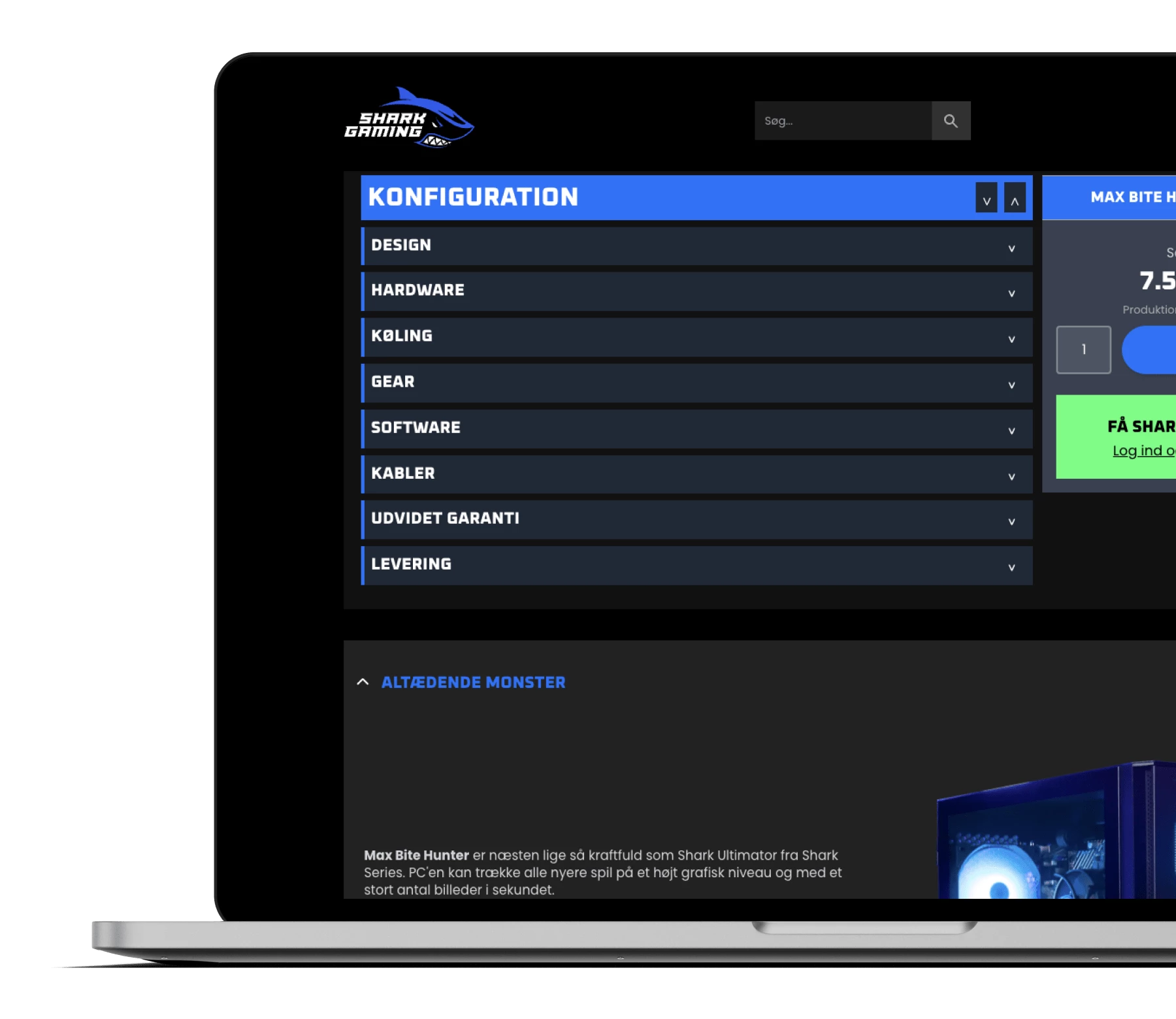1176x1019 pixels.
Task: Click the KONFIGURATION header title
Action: coord(473,197)
